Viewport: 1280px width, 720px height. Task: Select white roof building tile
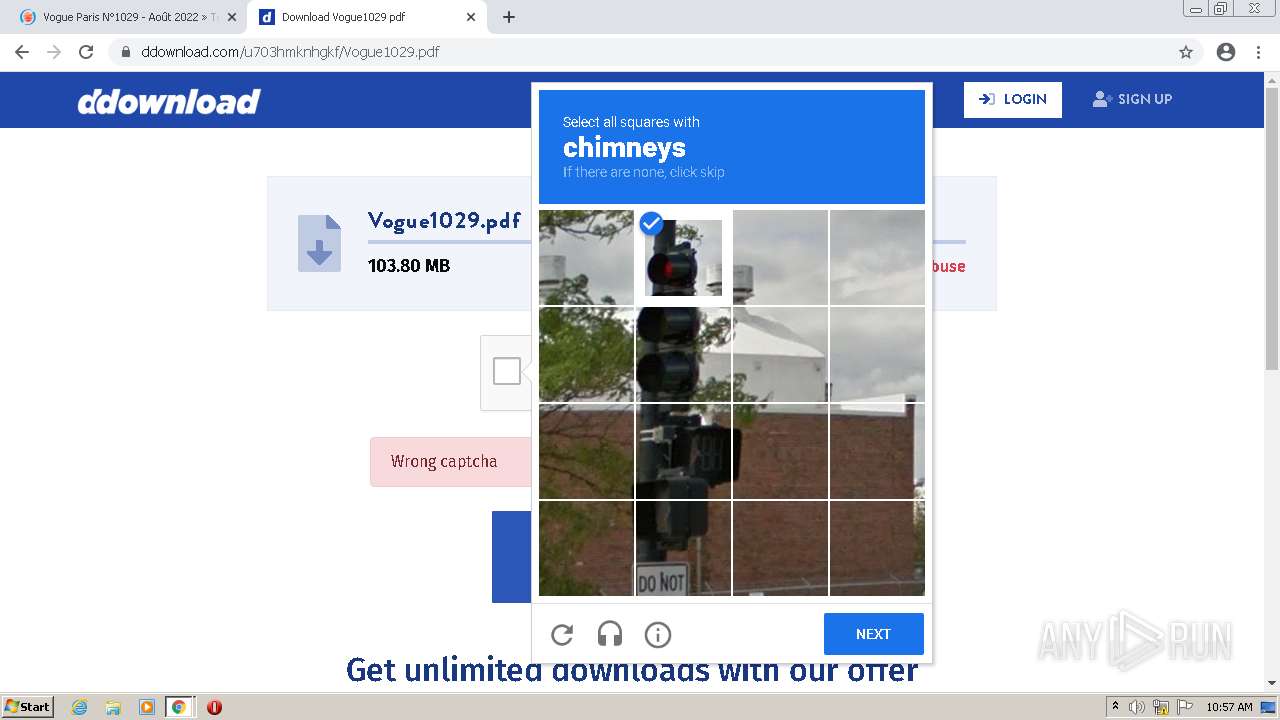point(780,354)
